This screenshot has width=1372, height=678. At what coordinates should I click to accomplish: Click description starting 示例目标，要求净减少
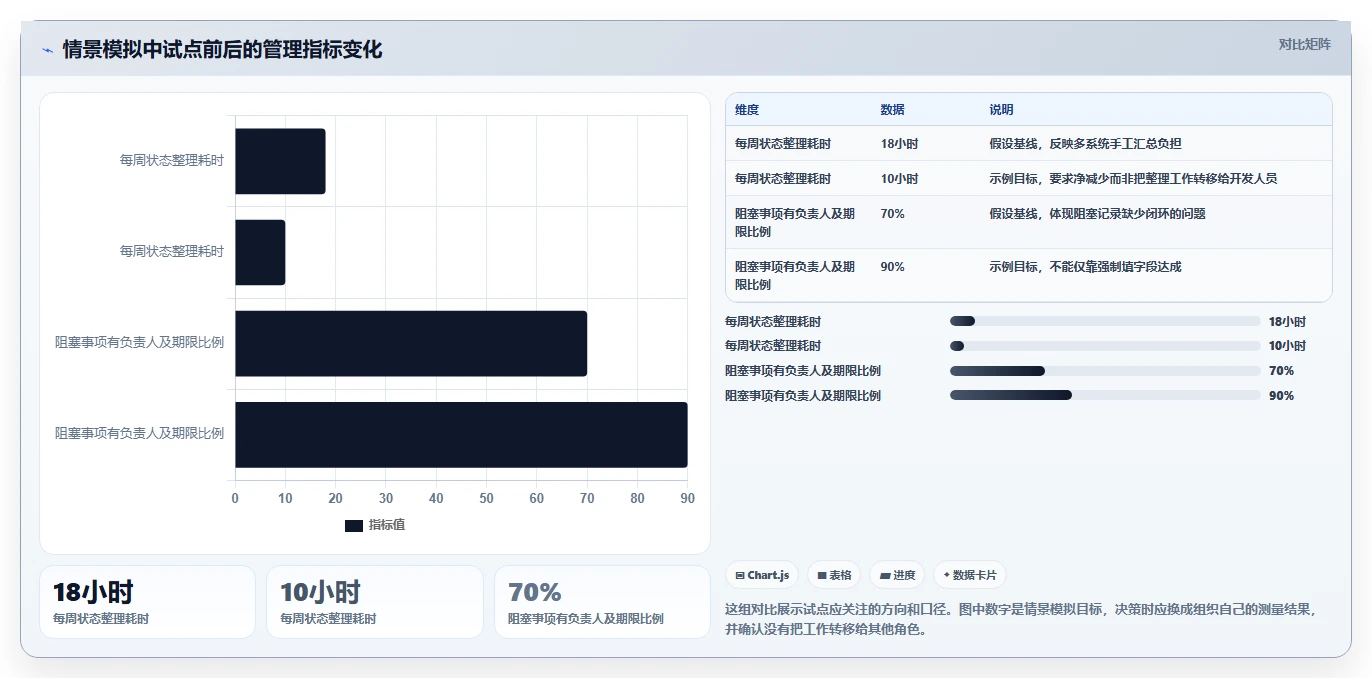(1133, 179)
